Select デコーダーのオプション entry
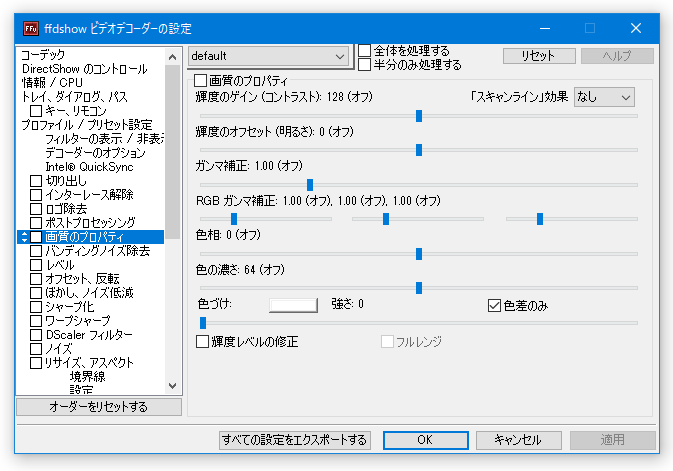 [x=95, y=153]
